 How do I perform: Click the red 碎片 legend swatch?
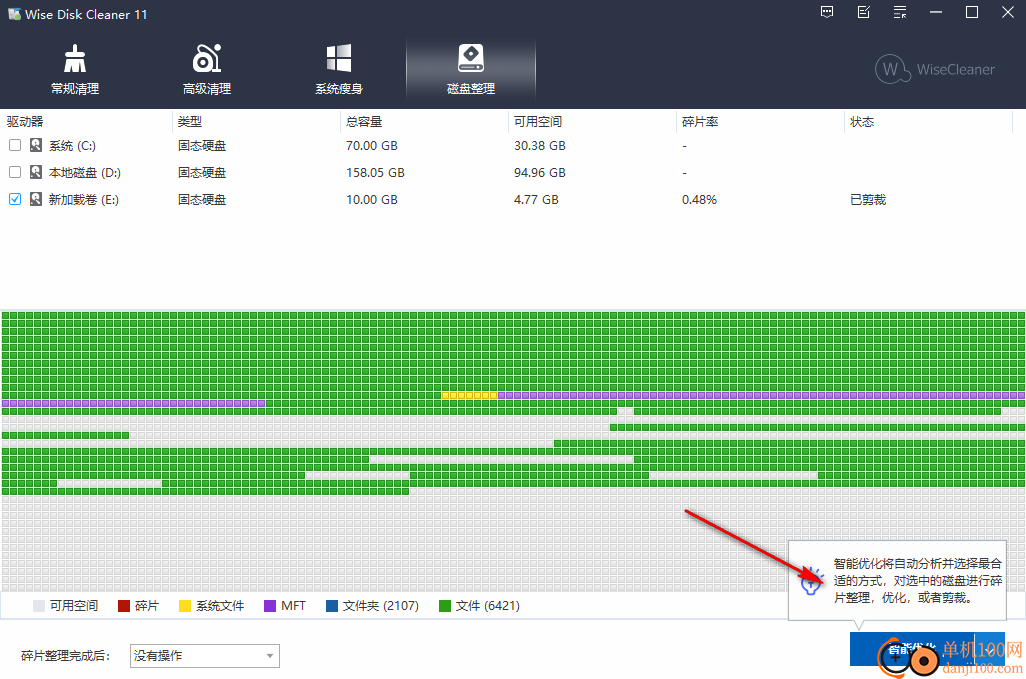pyautogui.click(x=124, y=606)
